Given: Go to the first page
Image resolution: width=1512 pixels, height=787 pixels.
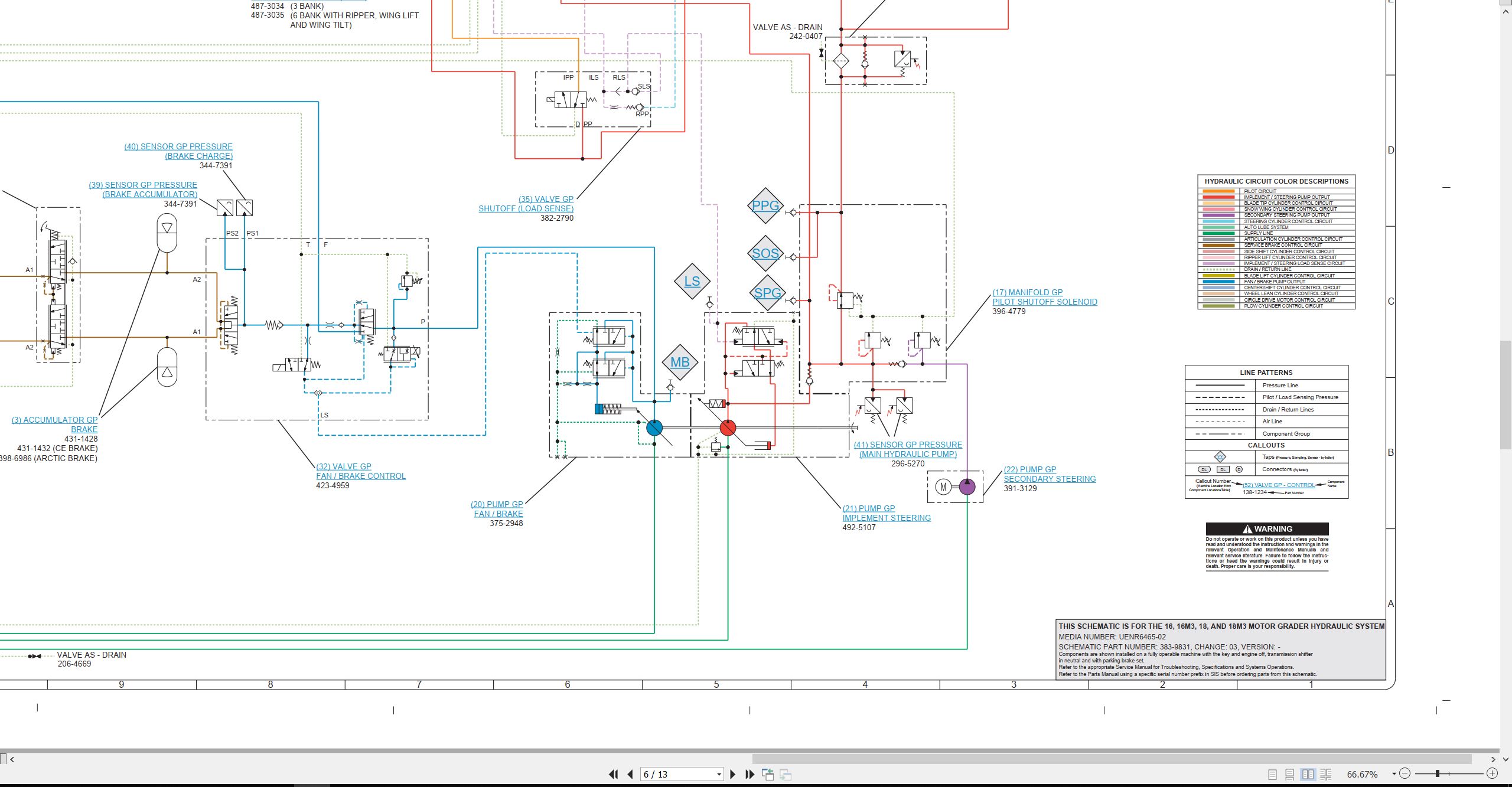Looking at the screenshot, I should [x=614, y=774].
